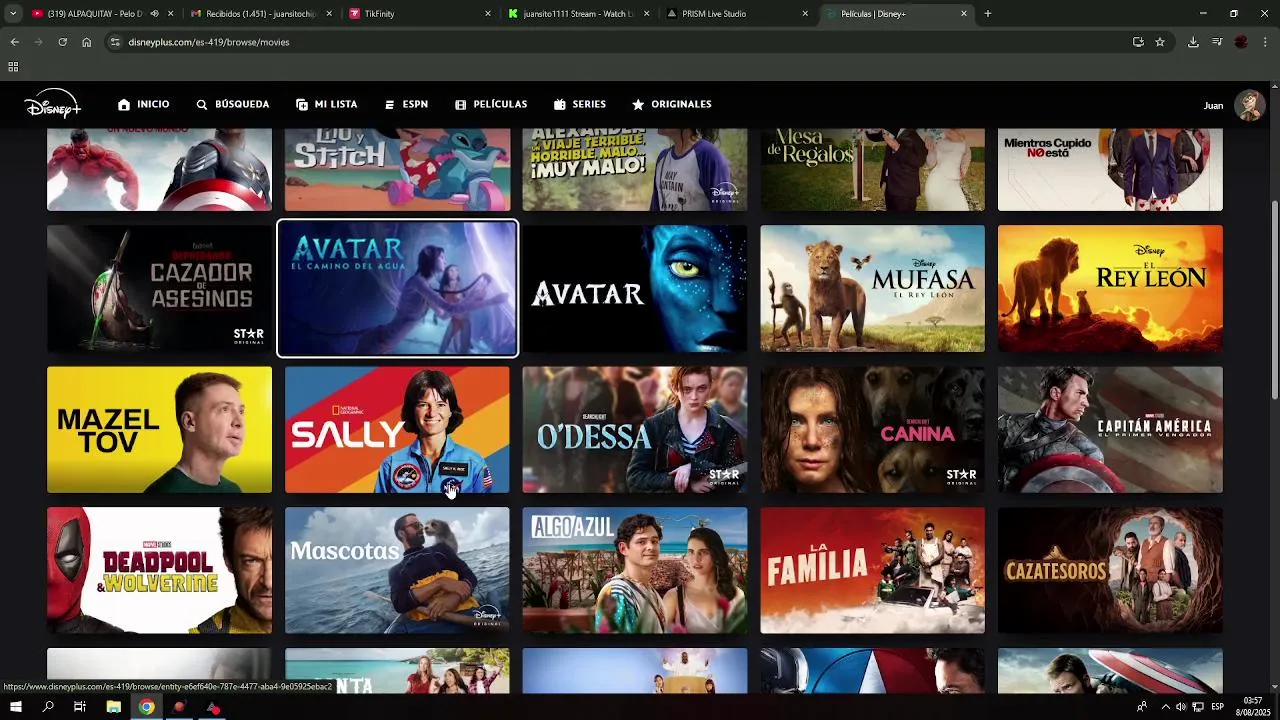1280x720 pixels.
Task: Open the Cazatesoros movie tile
Action: pyautogui.click(x=1110, y=570)
